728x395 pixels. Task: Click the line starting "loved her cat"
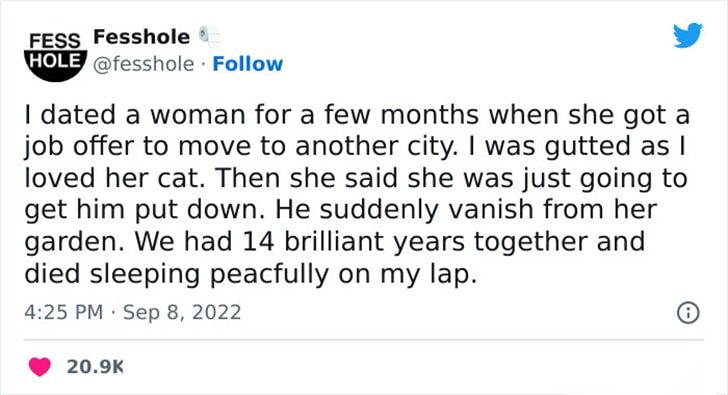(x=356, y=179)
